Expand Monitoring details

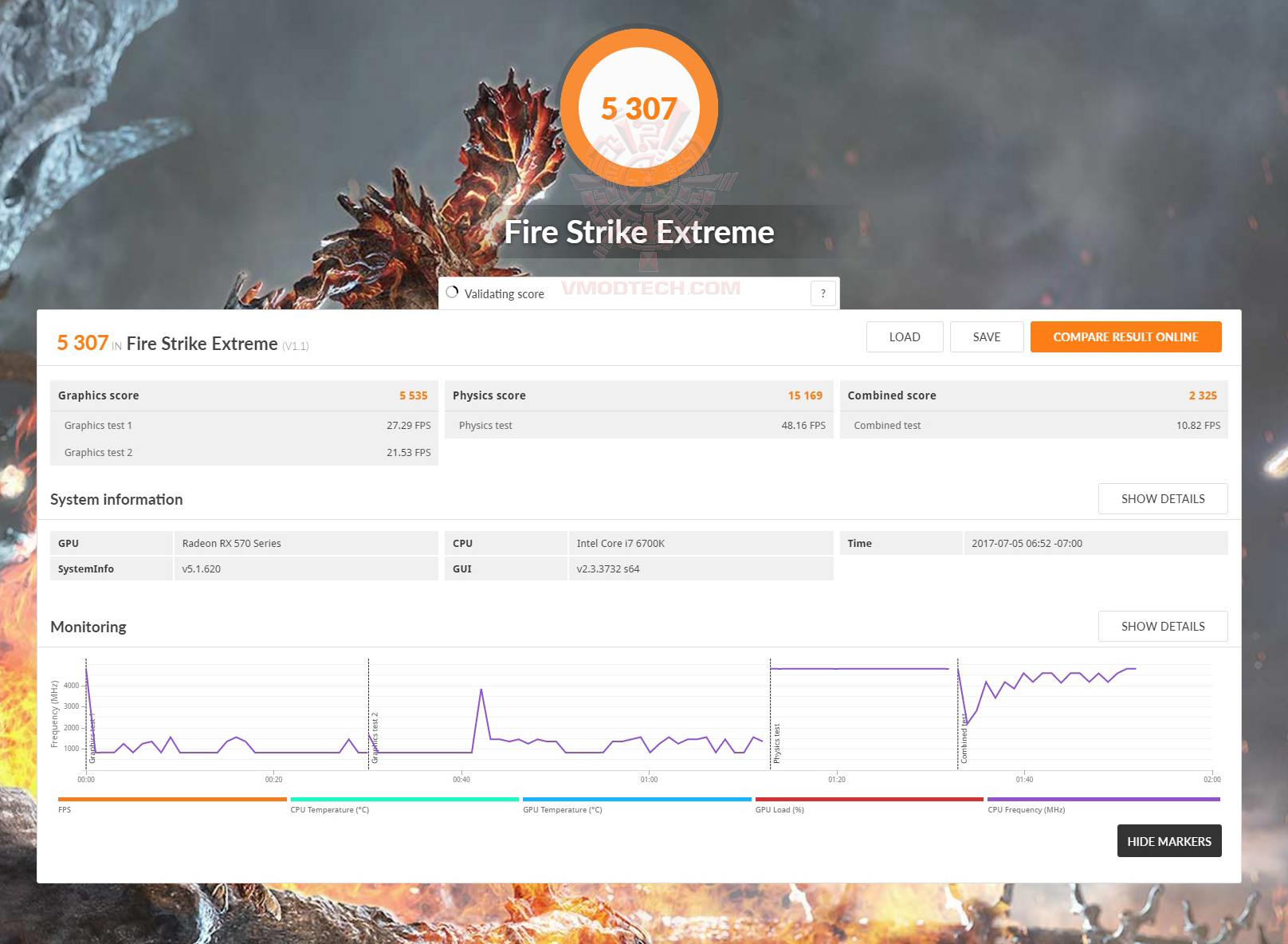coord(1163,626)
